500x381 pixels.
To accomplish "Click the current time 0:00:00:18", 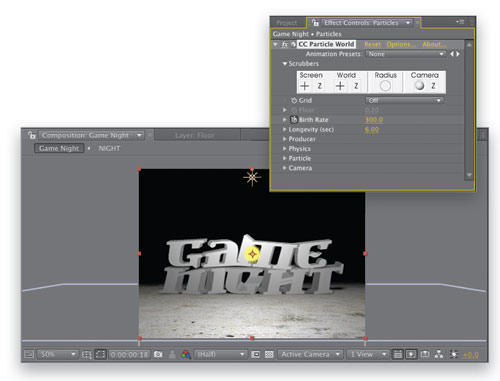I will 129,354.
